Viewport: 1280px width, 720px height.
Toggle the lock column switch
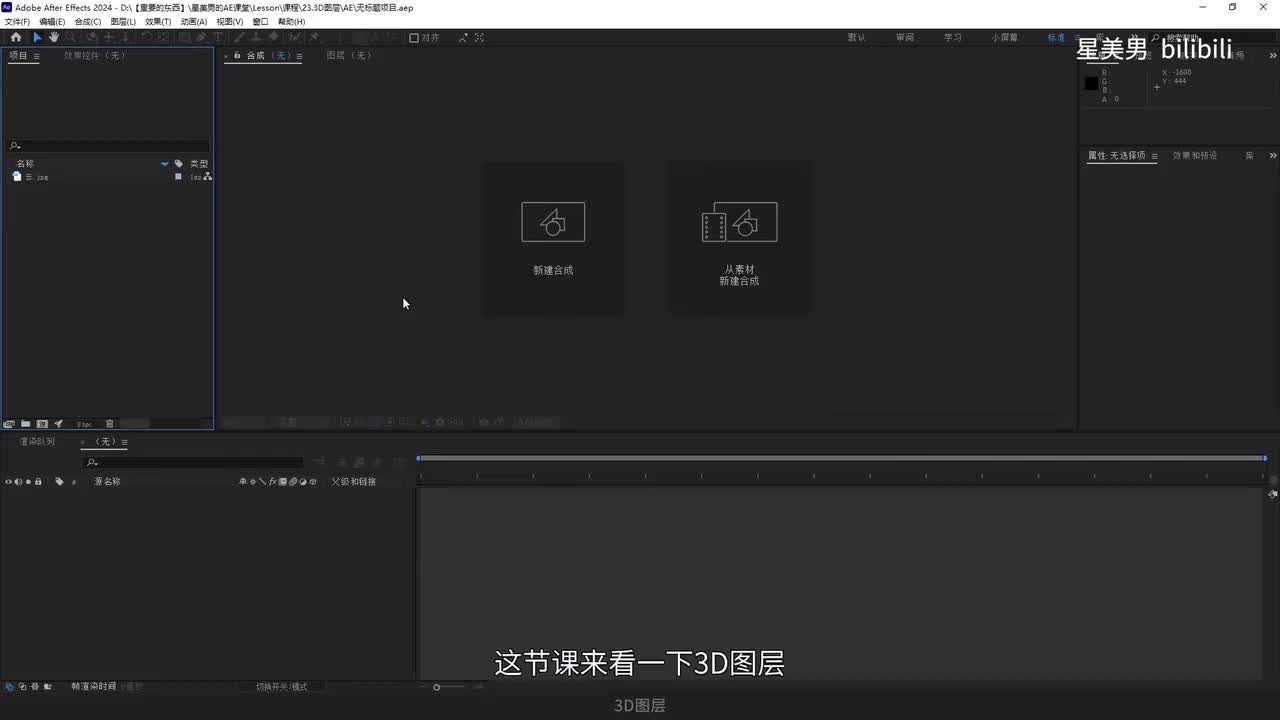[x=38, y=482]
